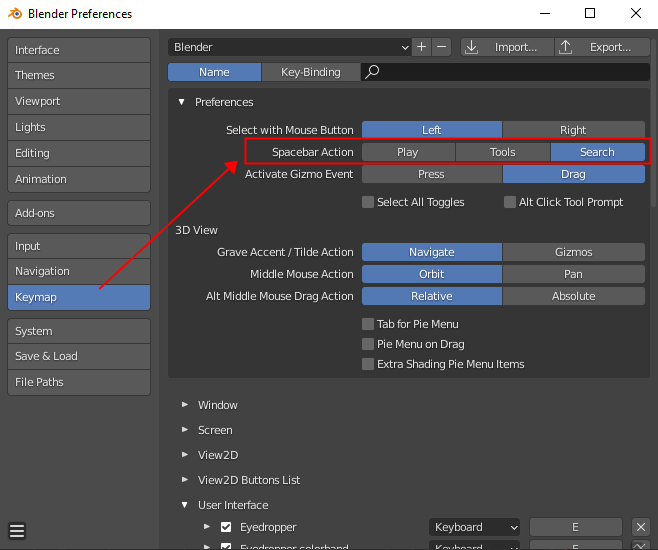This screenshot has height=550, width=658.
Task: Enable Alt Click Tool Prompt checkbox
Action: point(510,202)
